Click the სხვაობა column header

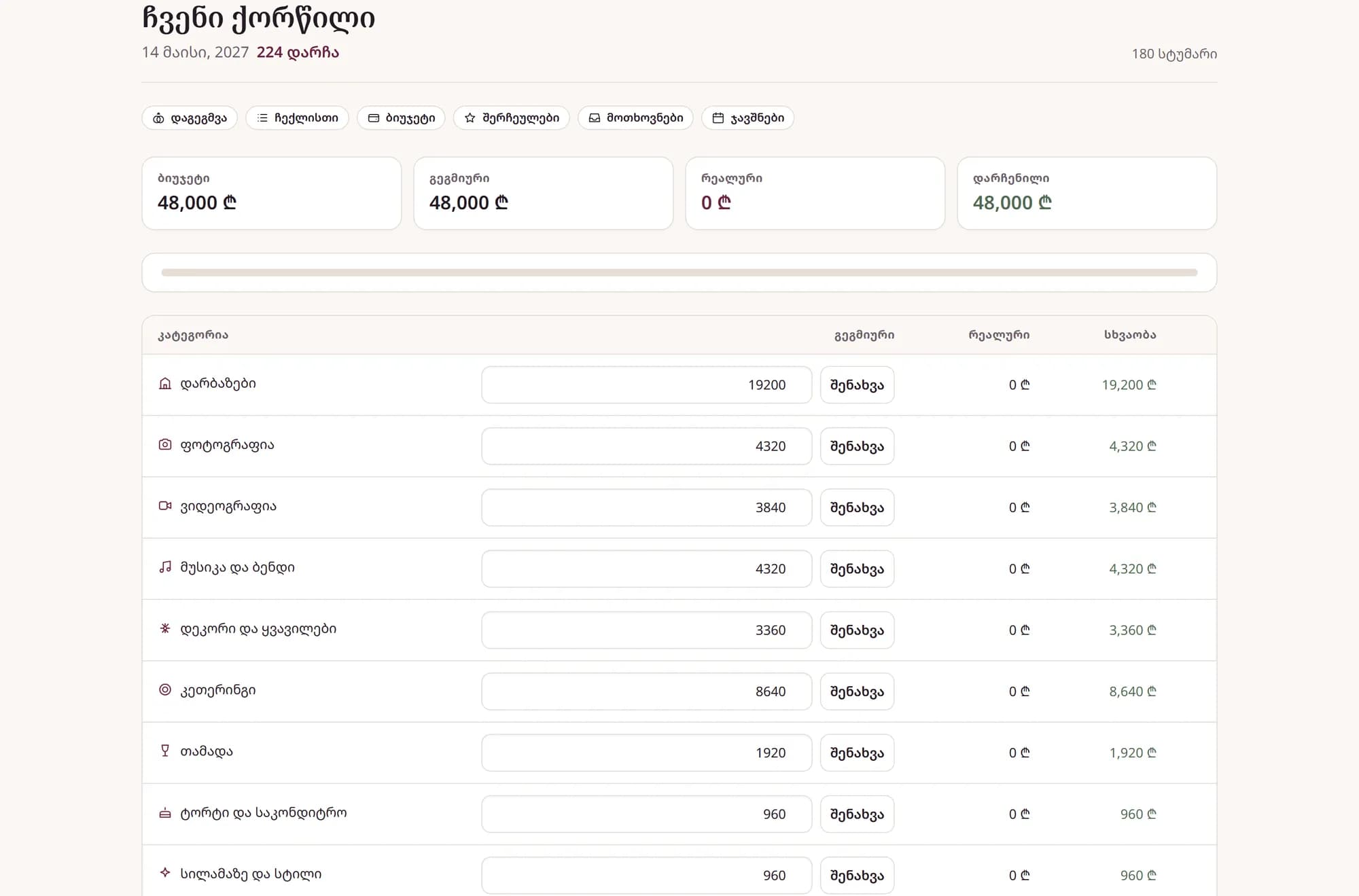pos(1130,335)
